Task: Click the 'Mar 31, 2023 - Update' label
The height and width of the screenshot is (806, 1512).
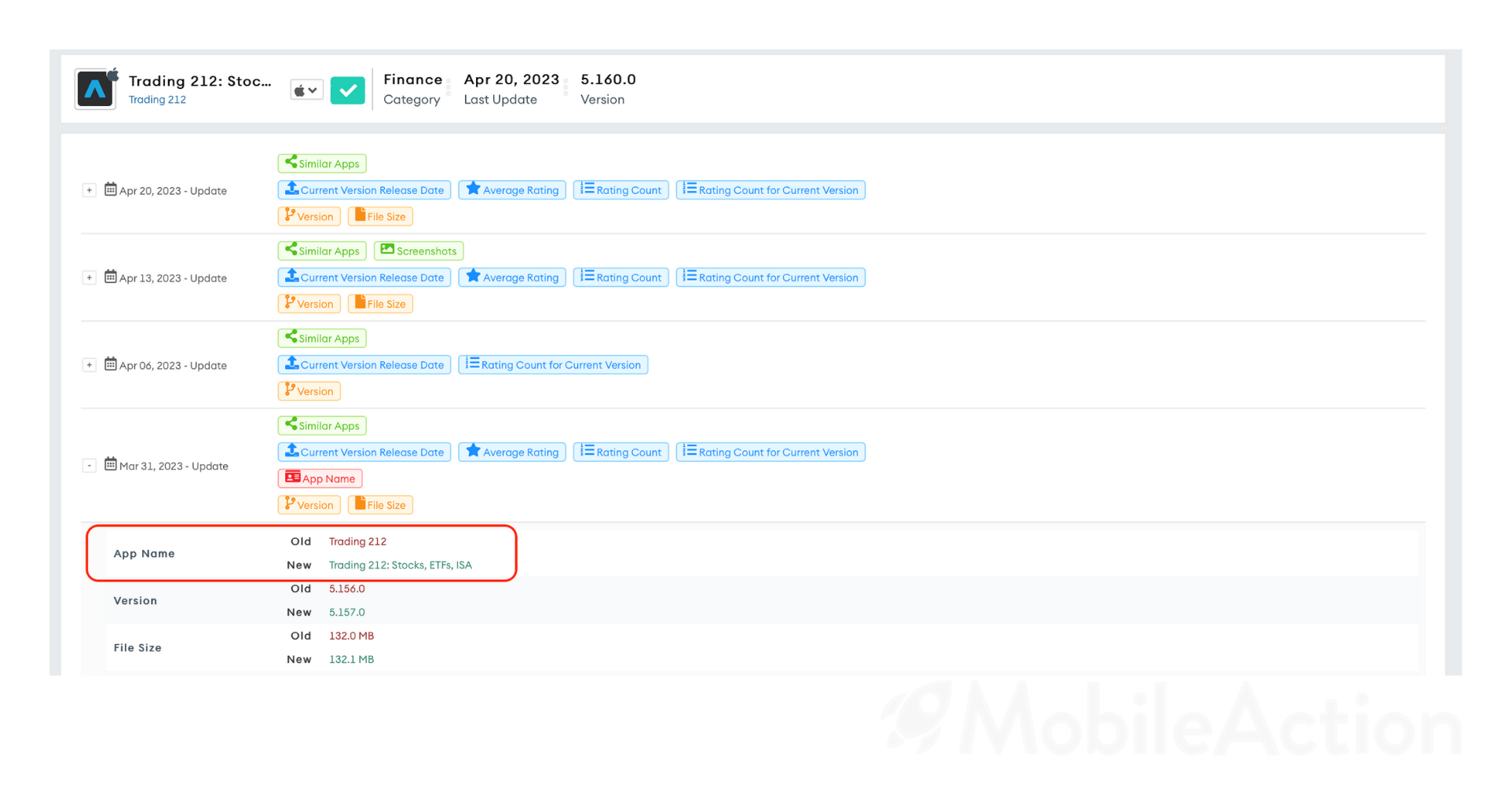Action: [x=174, y=466]
